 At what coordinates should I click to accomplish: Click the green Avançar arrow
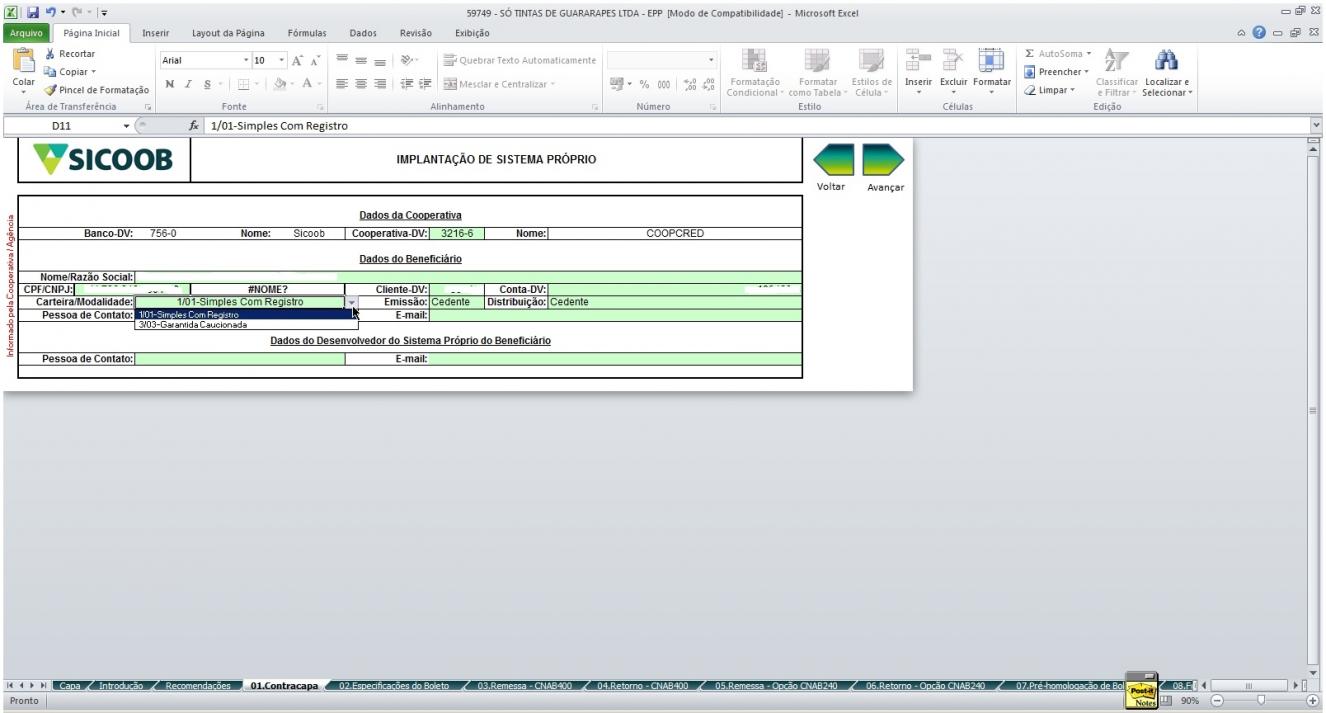[883, 160]
